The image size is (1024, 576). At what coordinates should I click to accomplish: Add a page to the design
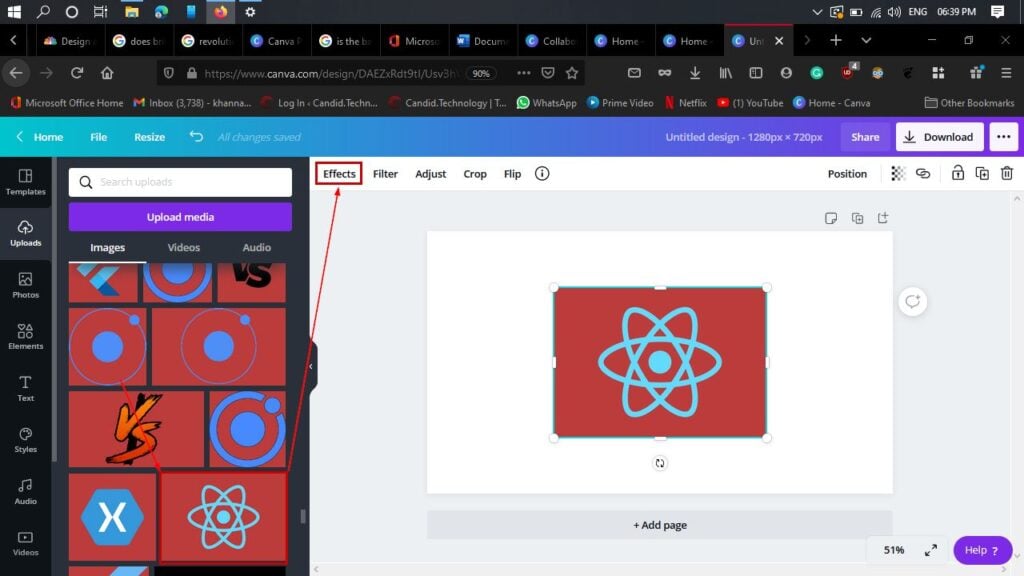660,525
